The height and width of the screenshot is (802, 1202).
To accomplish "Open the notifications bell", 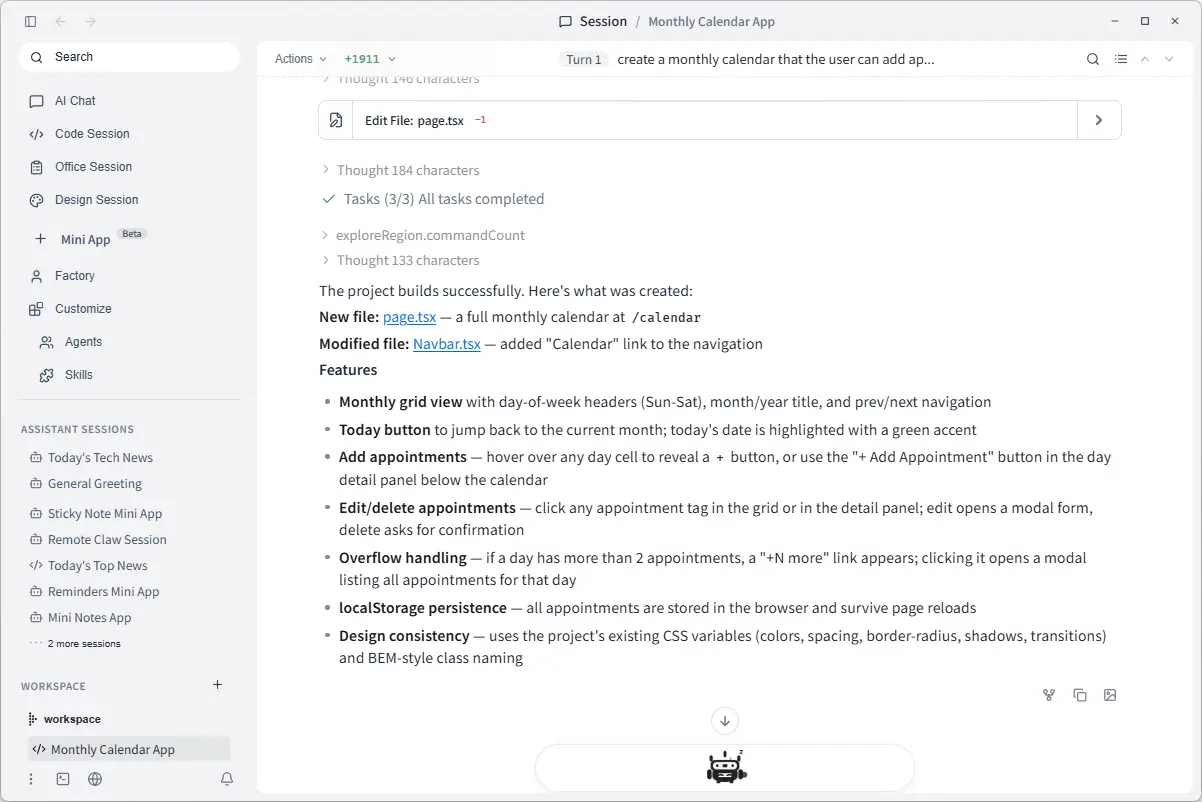I will pyautogui.click(x=227, y=779).
